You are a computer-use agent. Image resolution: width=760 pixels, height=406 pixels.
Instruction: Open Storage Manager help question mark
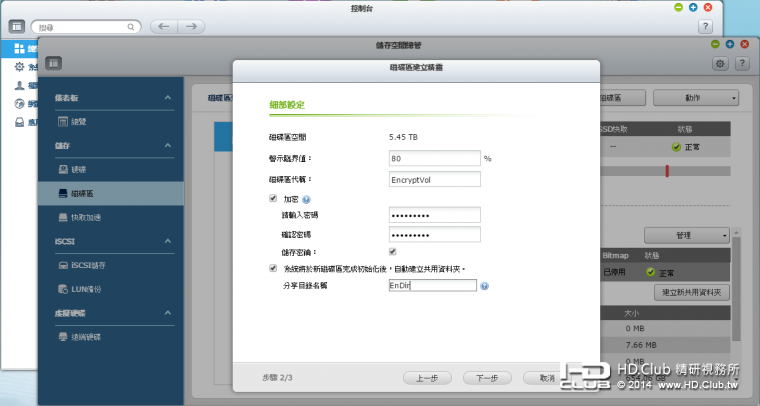point(742,63)
